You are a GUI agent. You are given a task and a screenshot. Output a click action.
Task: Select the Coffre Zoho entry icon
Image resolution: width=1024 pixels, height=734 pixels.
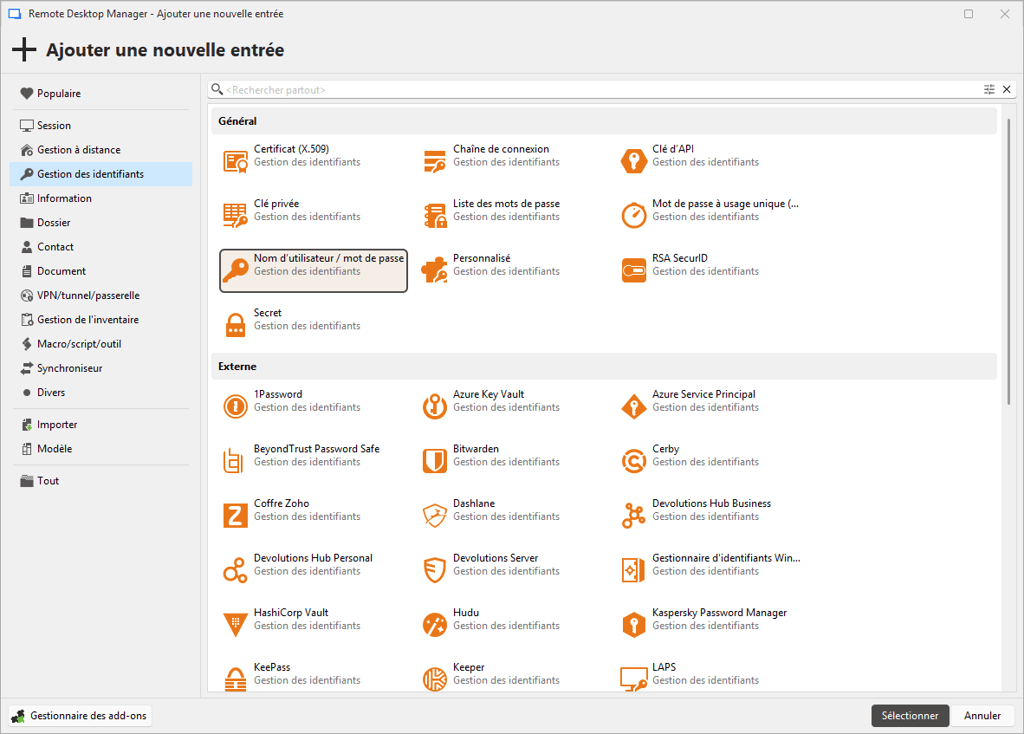click(x=235, y=516)
